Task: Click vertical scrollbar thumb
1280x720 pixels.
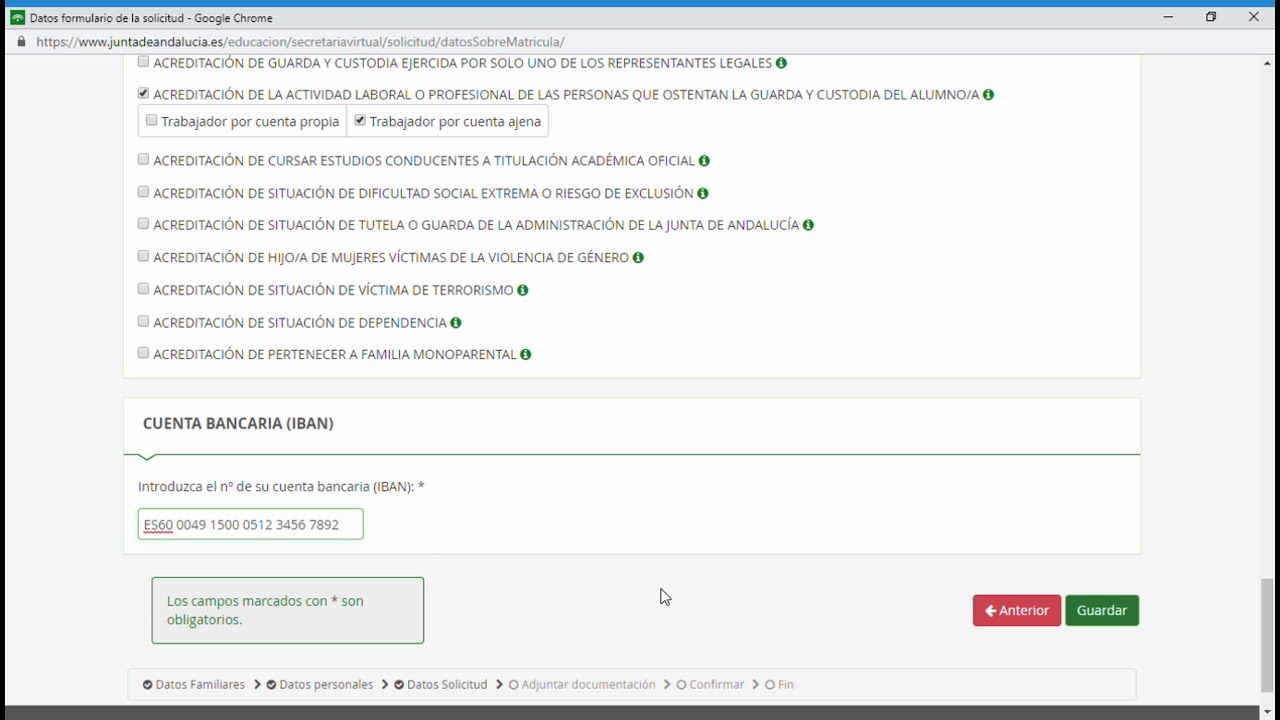Action: click(x=1268, y=635)
